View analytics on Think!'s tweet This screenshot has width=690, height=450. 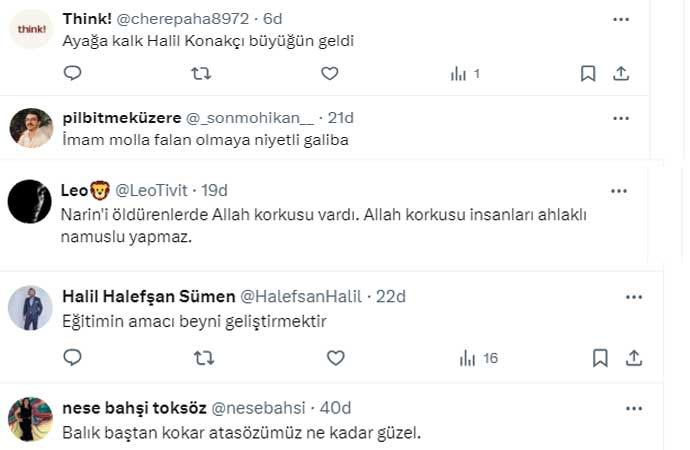466,73
